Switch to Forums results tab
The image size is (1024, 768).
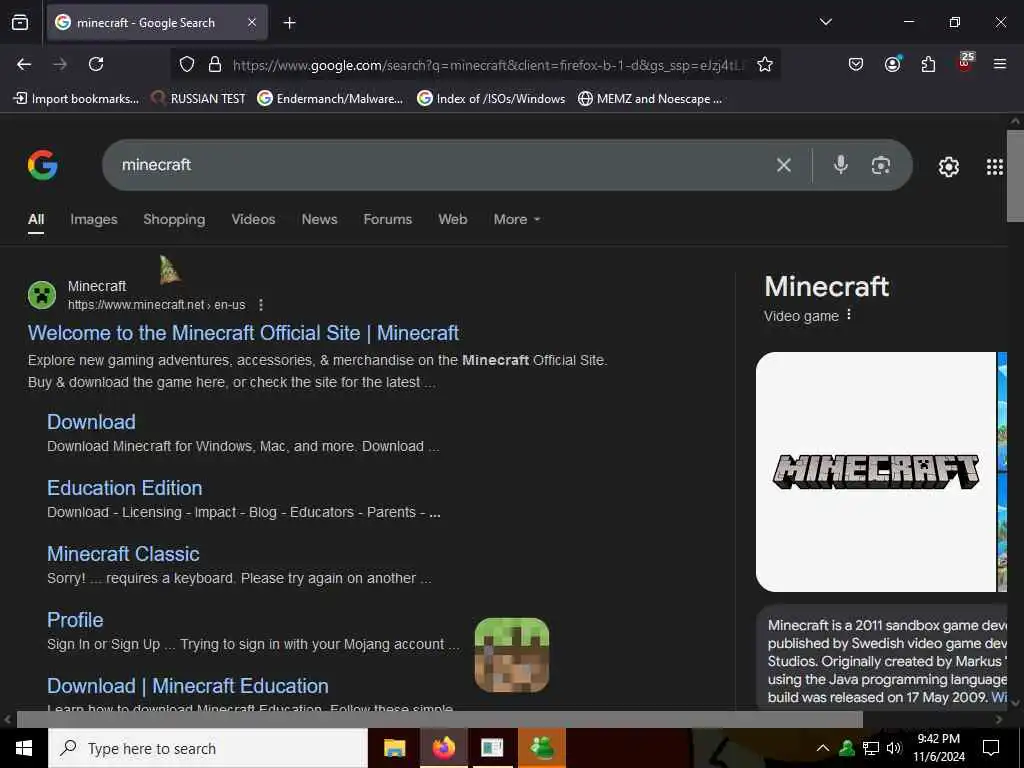(x=387, y=219)
